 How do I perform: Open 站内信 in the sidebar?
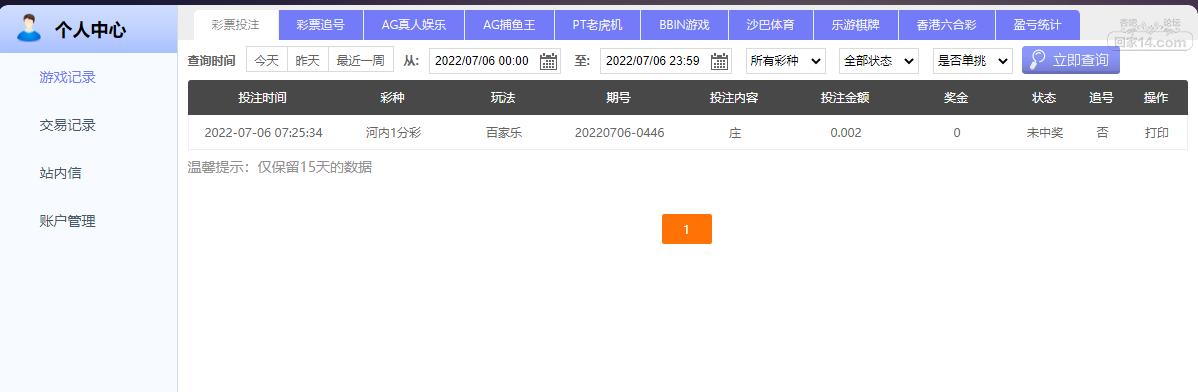pyautogui.click(x=60, y=173)
